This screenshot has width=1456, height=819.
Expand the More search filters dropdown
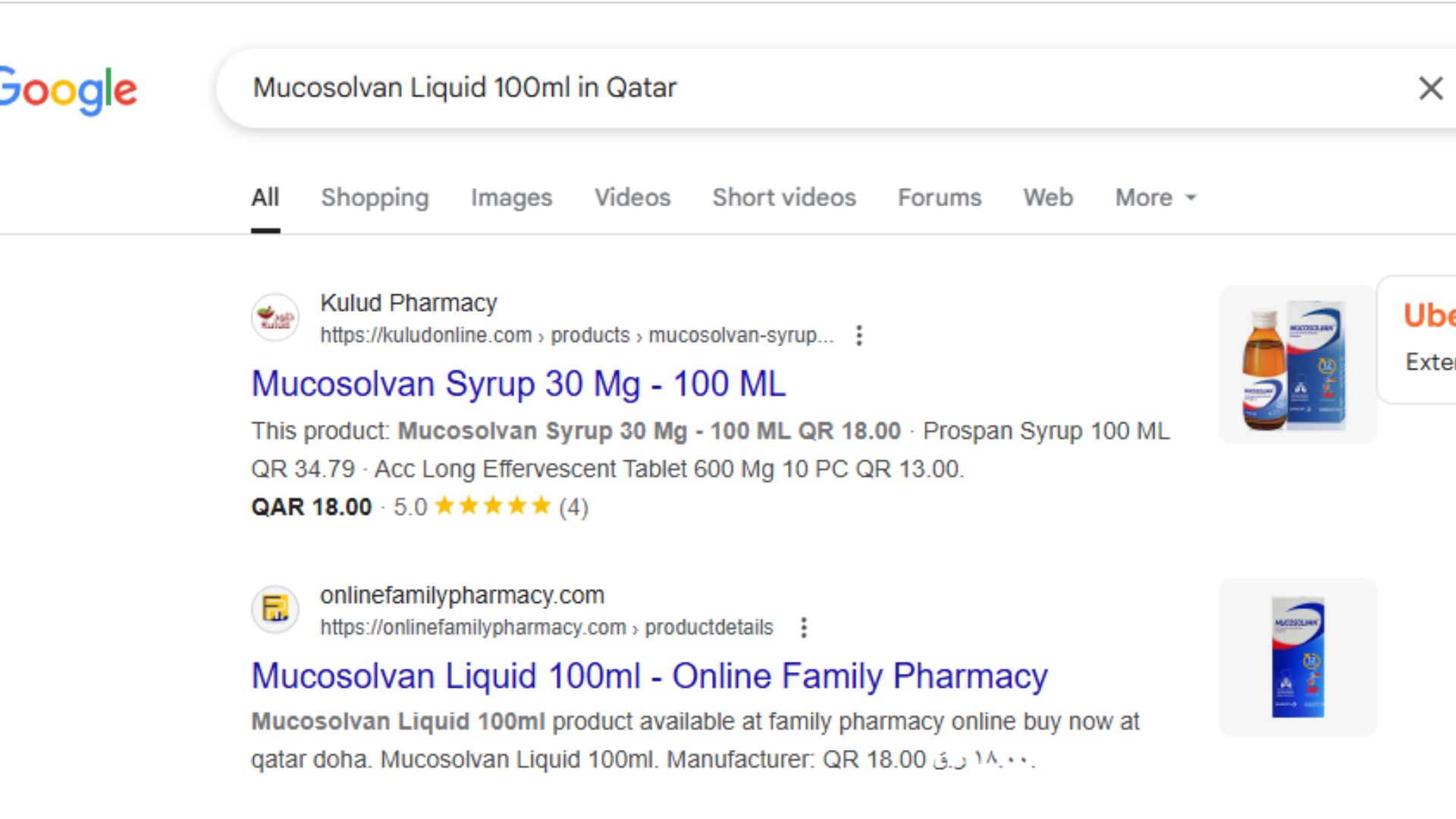1155,198
